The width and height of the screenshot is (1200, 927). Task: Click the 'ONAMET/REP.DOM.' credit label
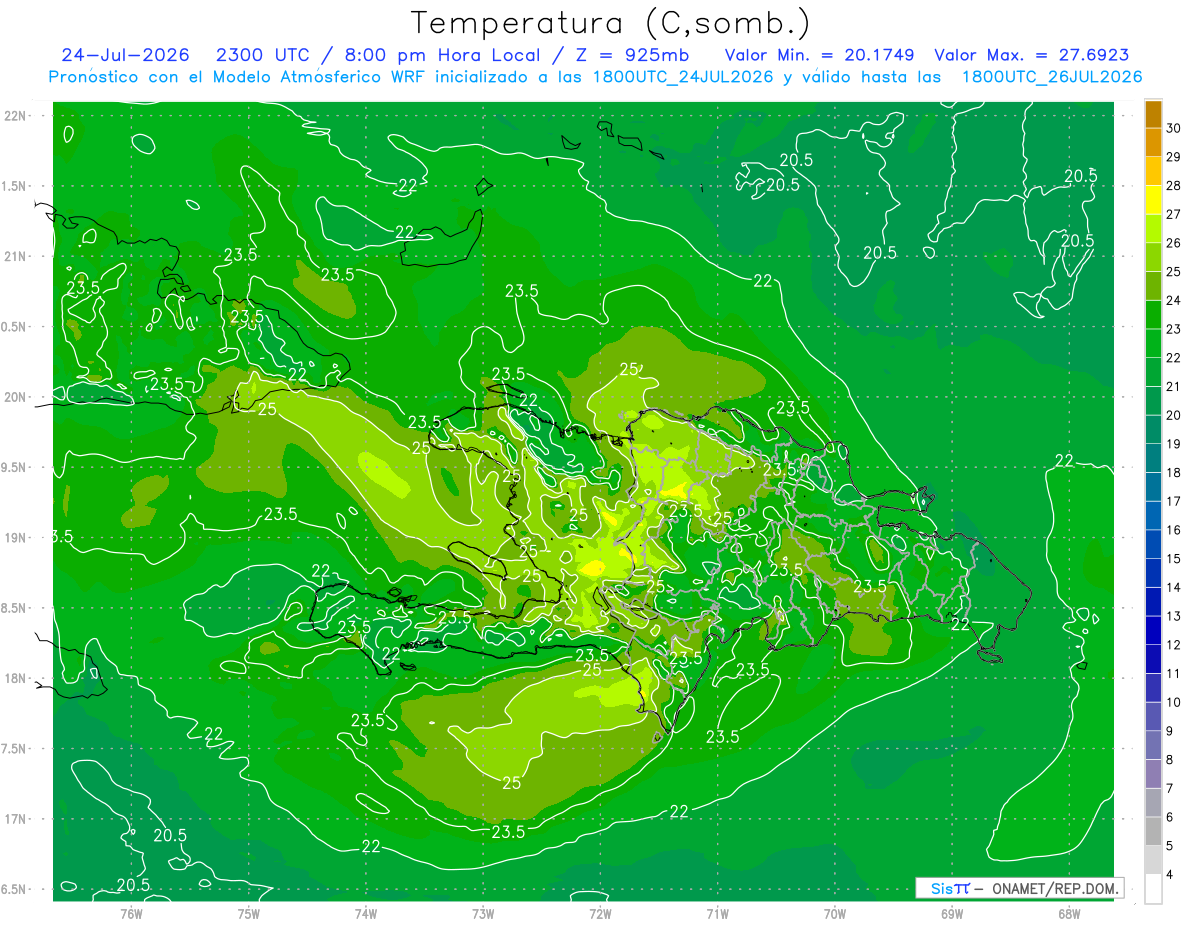point(1055,888)
